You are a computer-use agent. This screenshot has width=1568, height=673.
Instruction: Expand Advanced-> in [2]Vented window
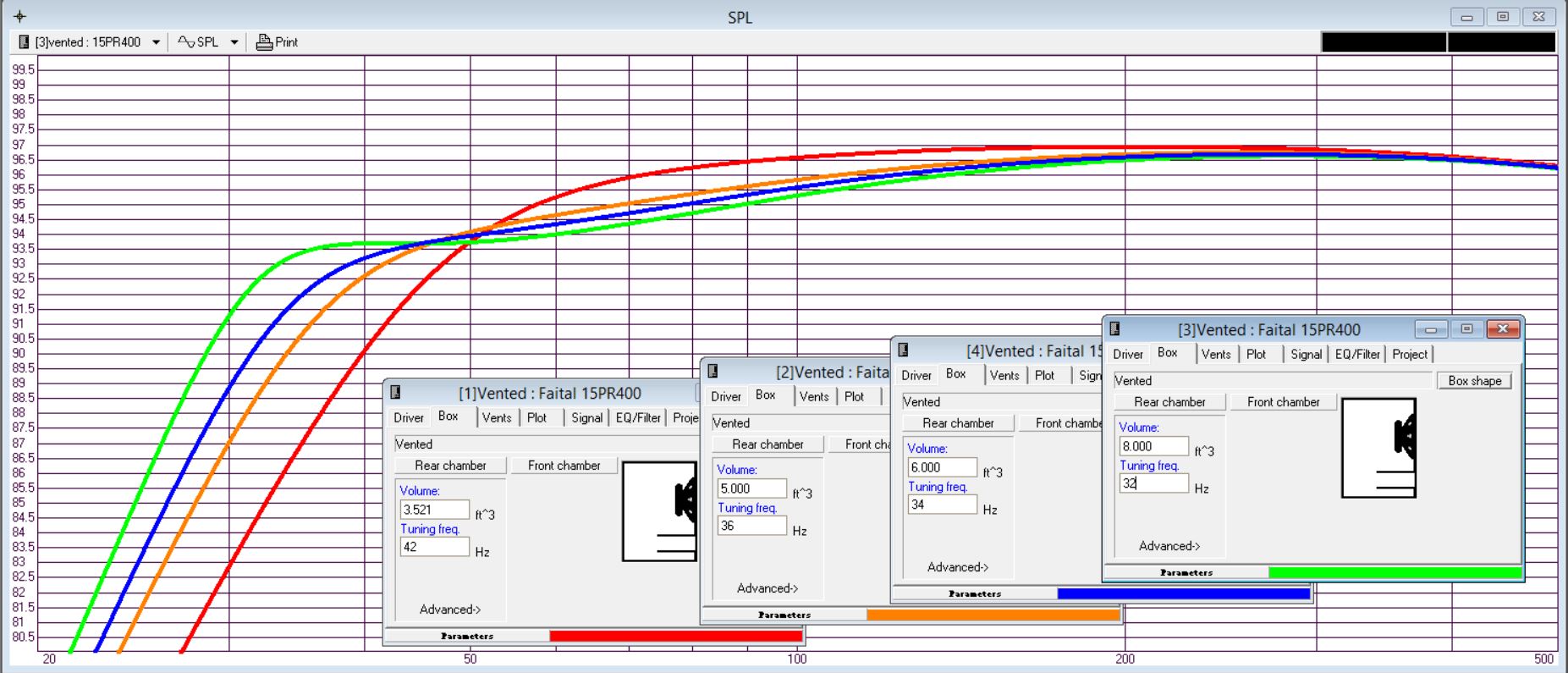click(767, 588)
